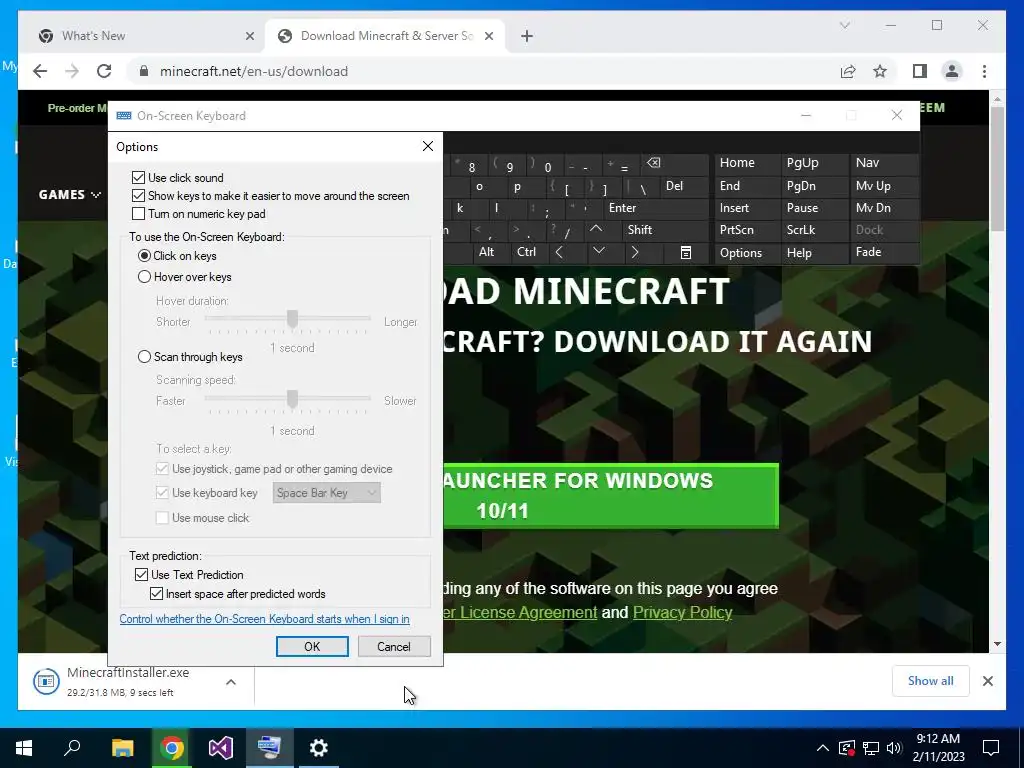The width and height of the screenshot is (1024, 768).
Task: Bookmark this page with the star icon
Action: (880, 71)
